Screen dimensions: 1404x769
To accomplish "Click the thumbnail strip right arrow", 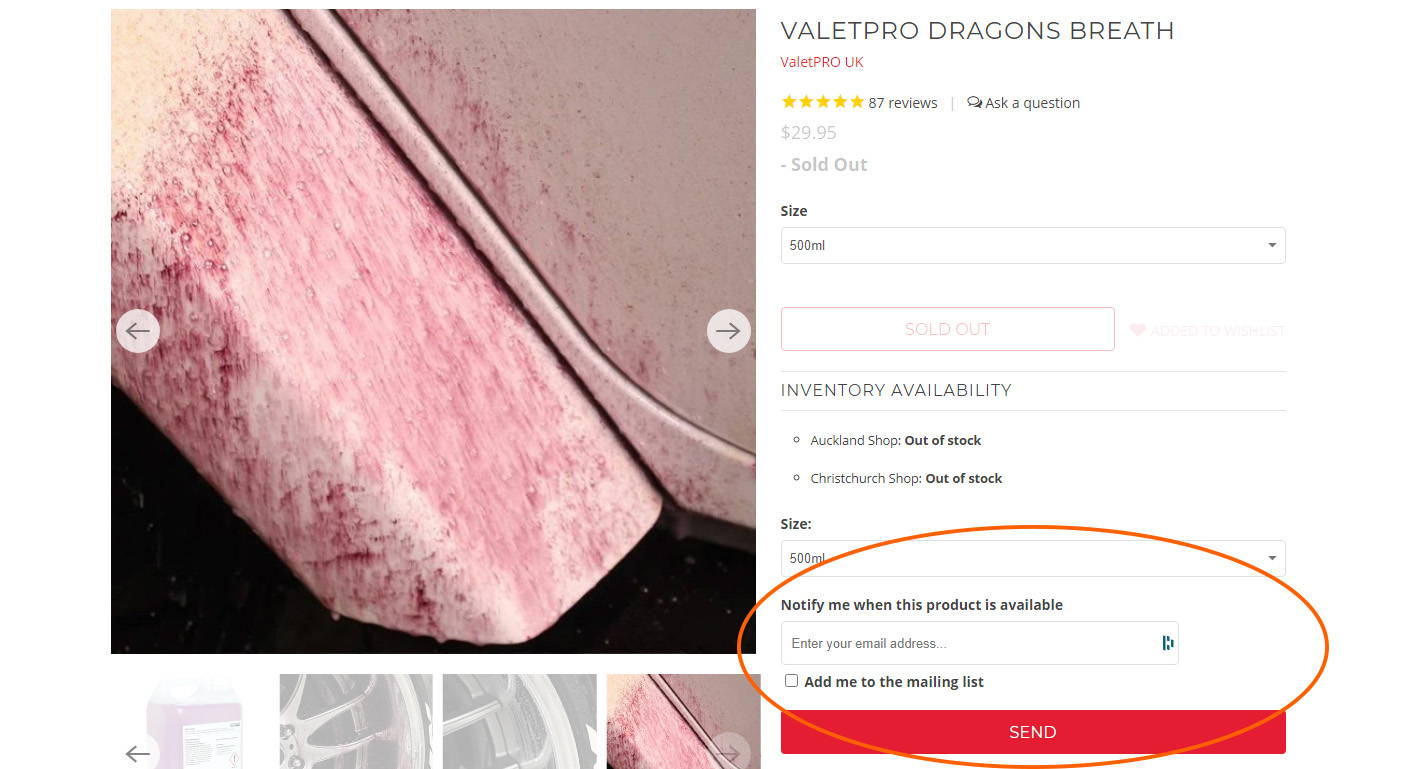I will [729, 754].
